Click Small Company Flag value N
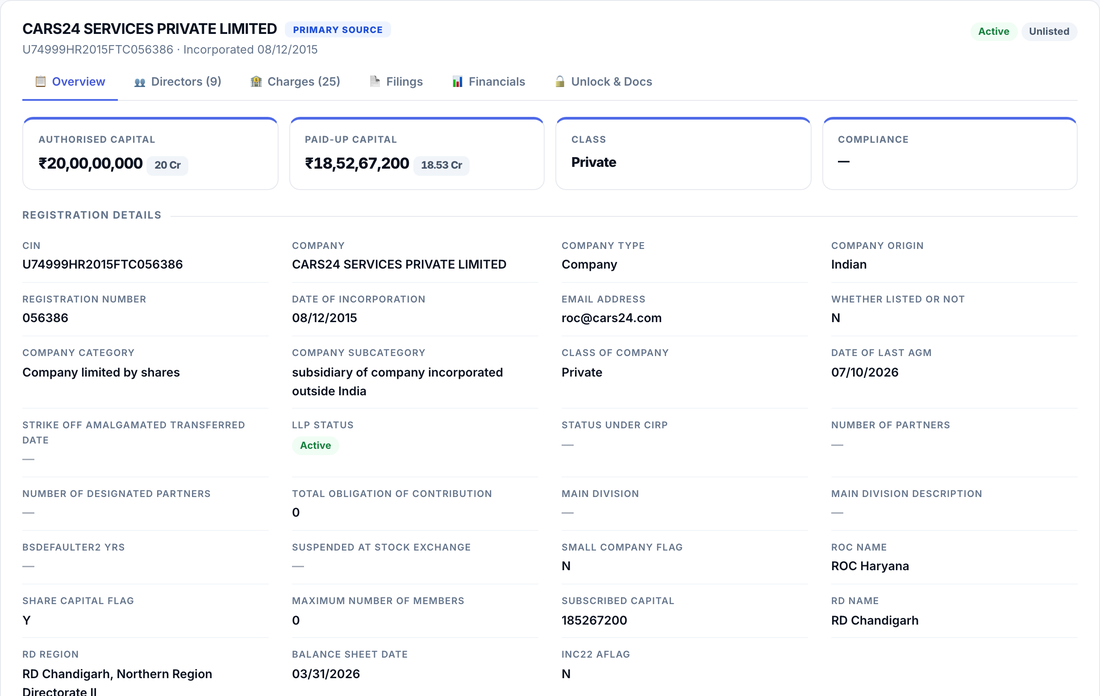Image resolution: width=1100 pixels, height=696 pixels. [x=566, y=566]
